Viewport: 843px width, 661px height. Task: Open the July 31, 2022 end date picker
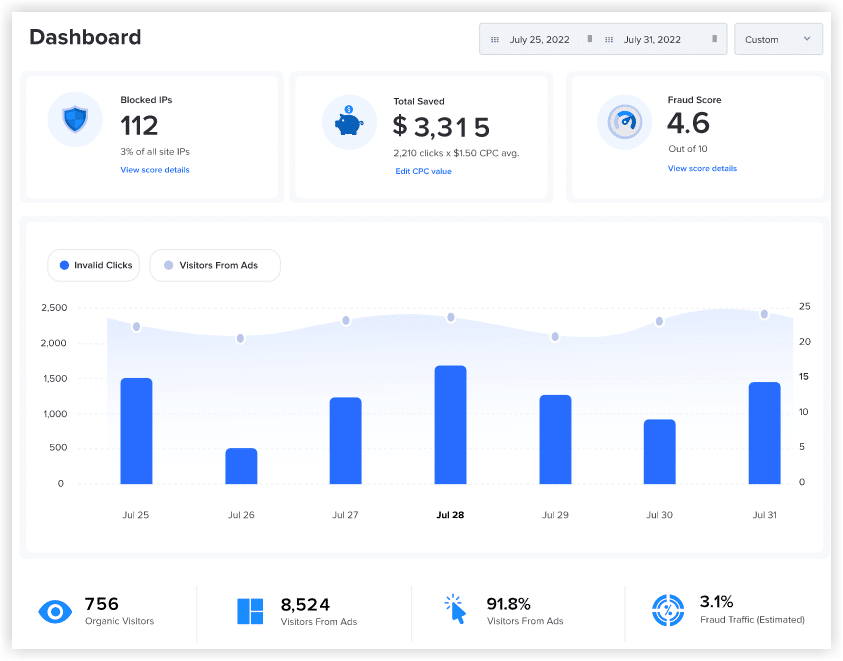tap(653, 40)
